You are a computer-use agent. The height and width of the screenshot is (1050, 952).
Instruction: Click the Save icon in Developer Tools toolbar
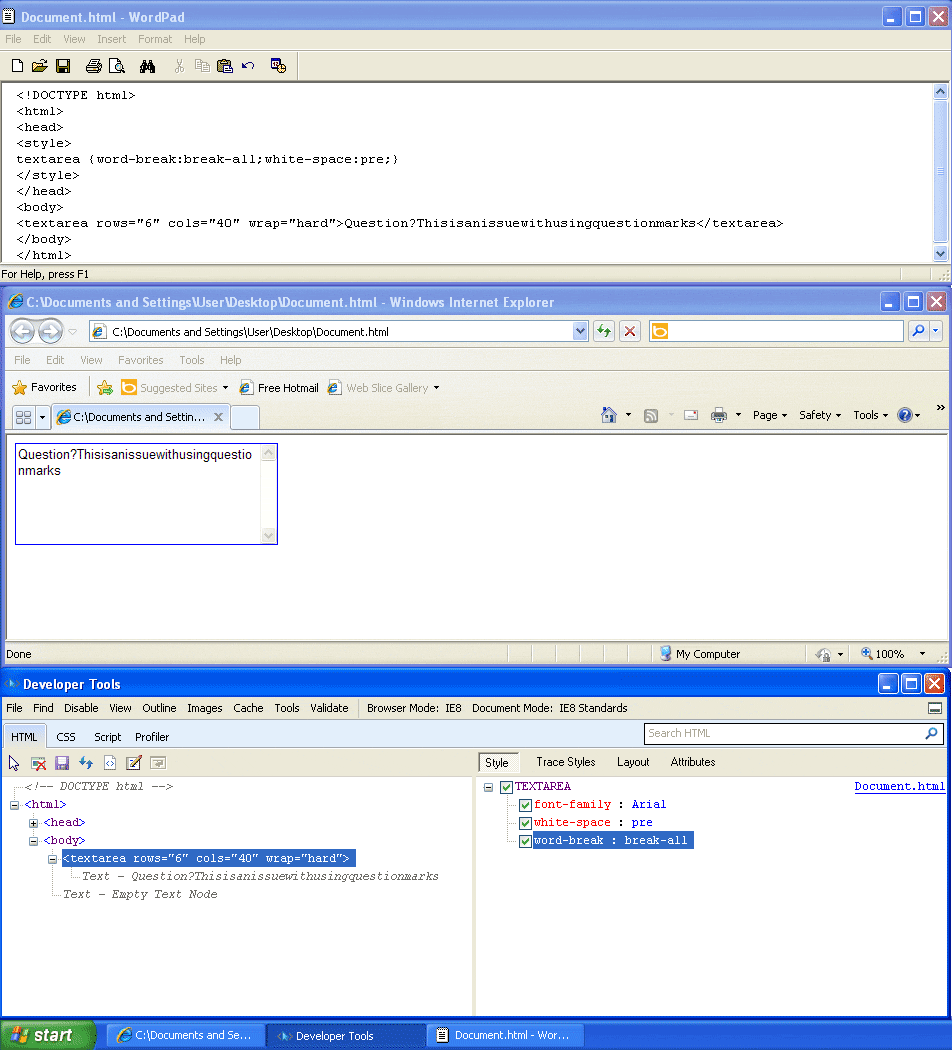tap(62, 762)
